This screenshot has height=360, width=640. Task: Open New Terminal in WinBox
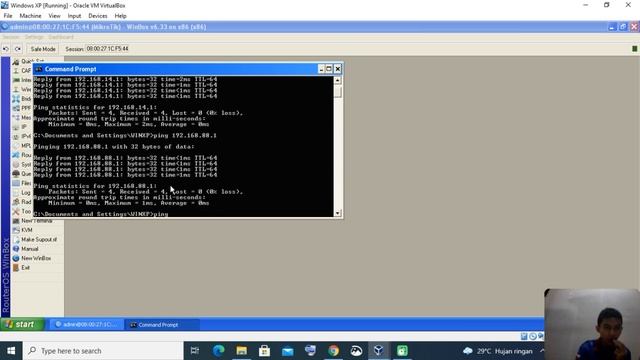click(33, 221)
